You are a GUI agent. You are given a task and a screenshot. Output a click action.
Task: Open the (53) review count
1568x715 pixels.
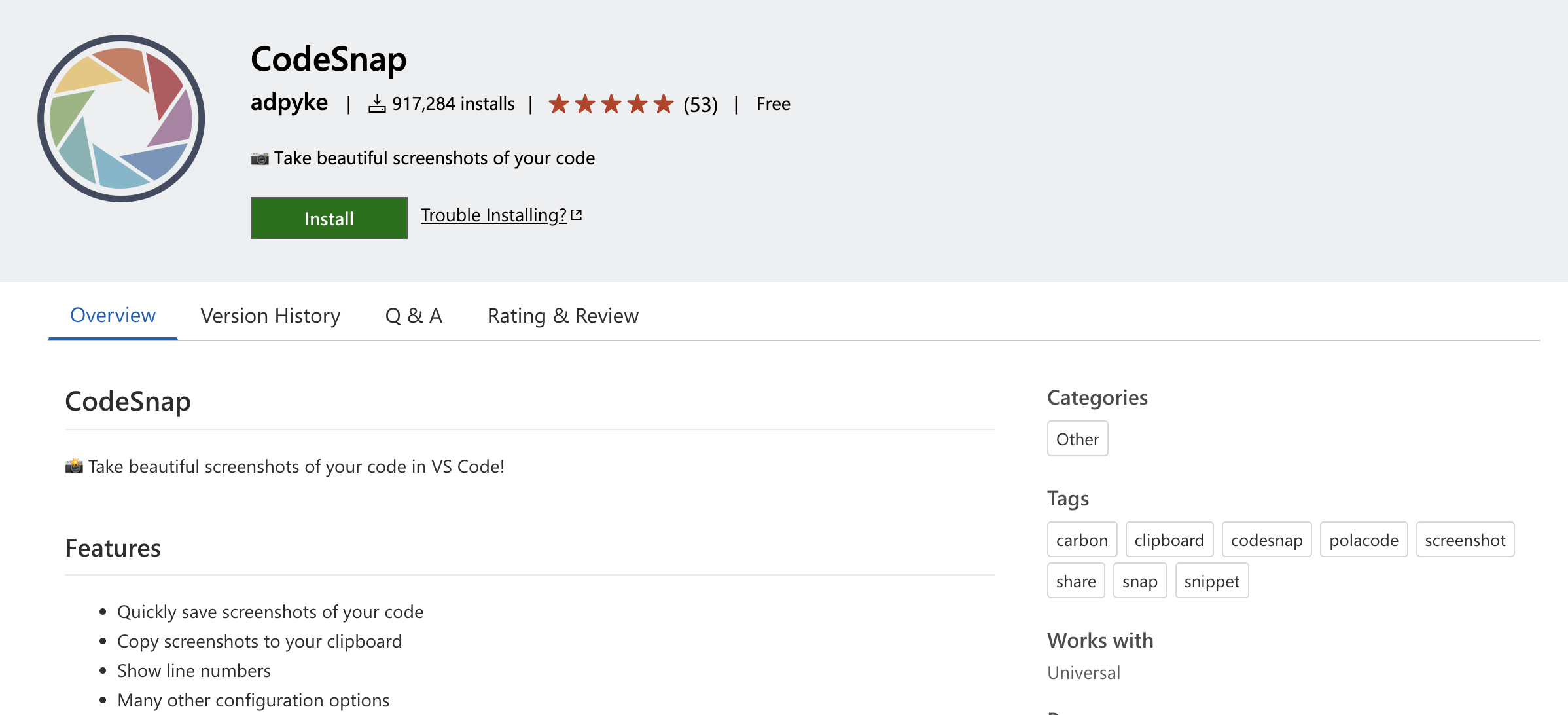coord(700,105)
